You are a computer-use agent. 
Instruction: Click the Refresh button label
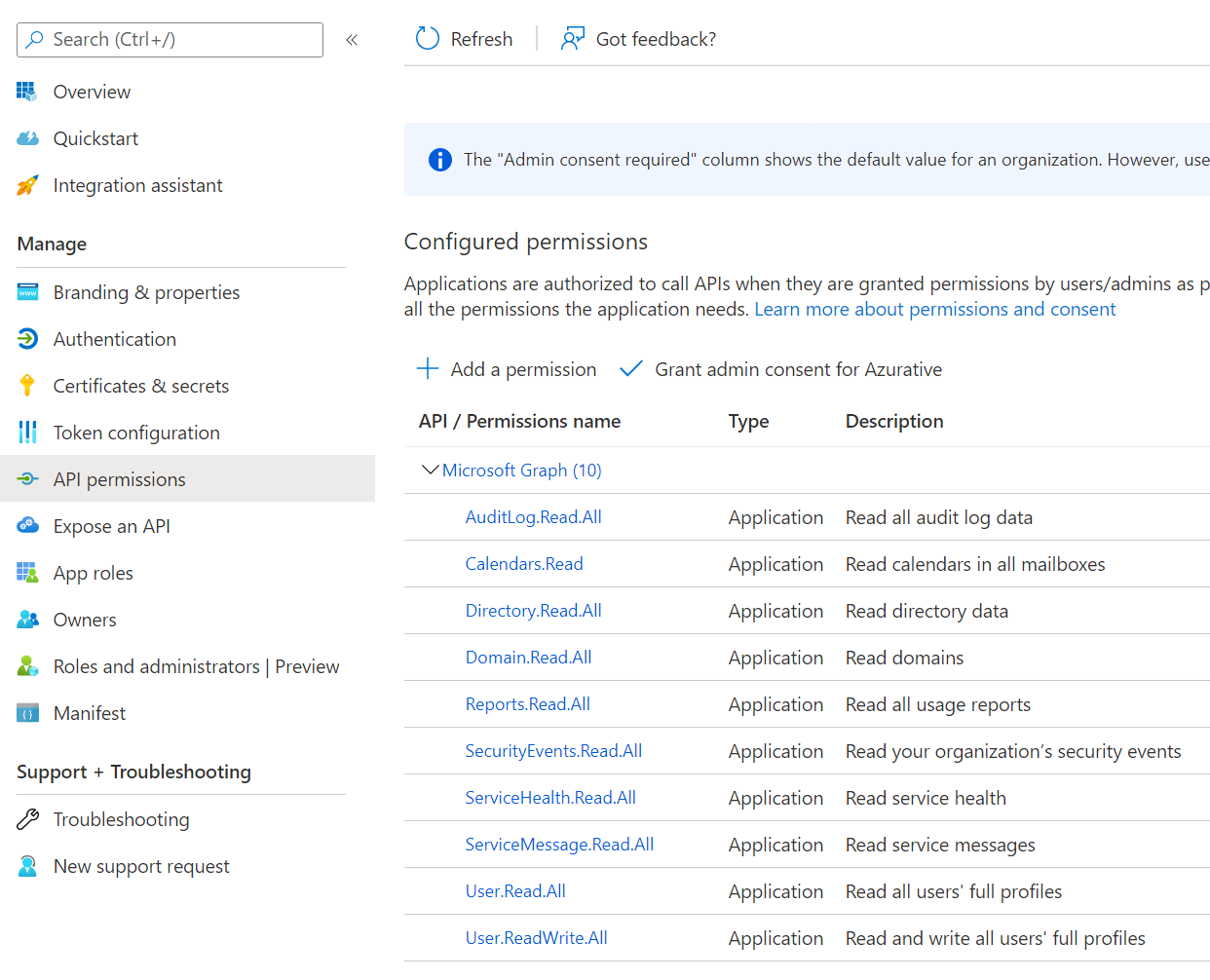coord(481,39)
